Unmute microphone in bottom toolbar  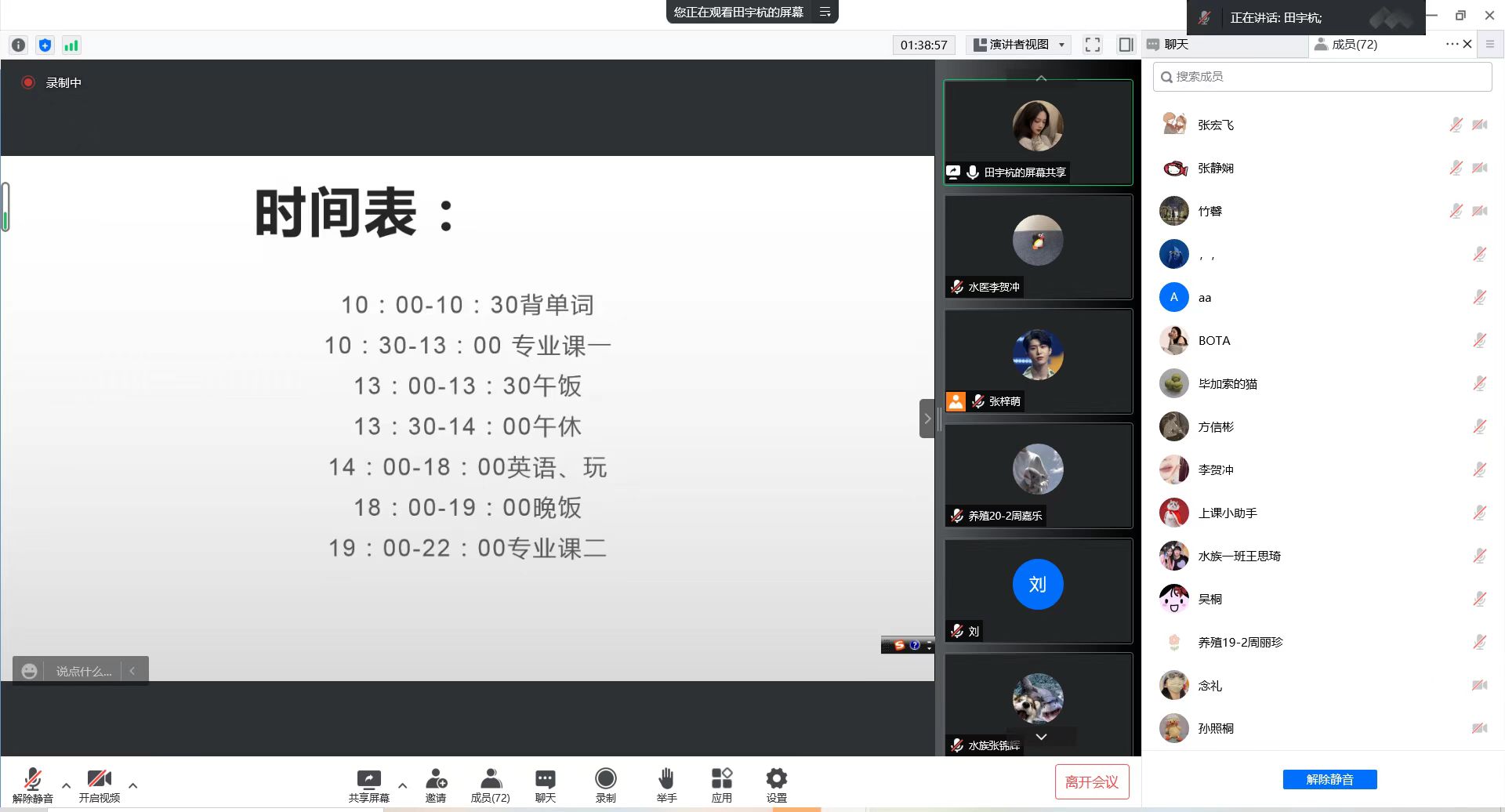(32, 785)
